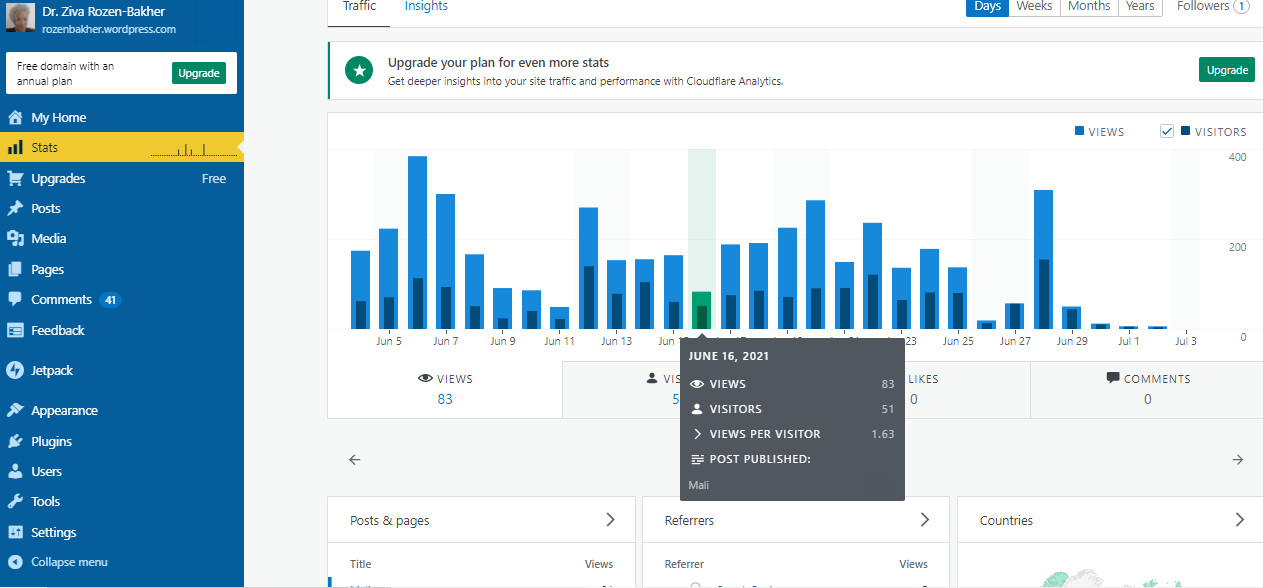The width and height of the screenshot is (1263, 588).
Task: Click the highlighted green June 16 bar
Action: point(701,310)
